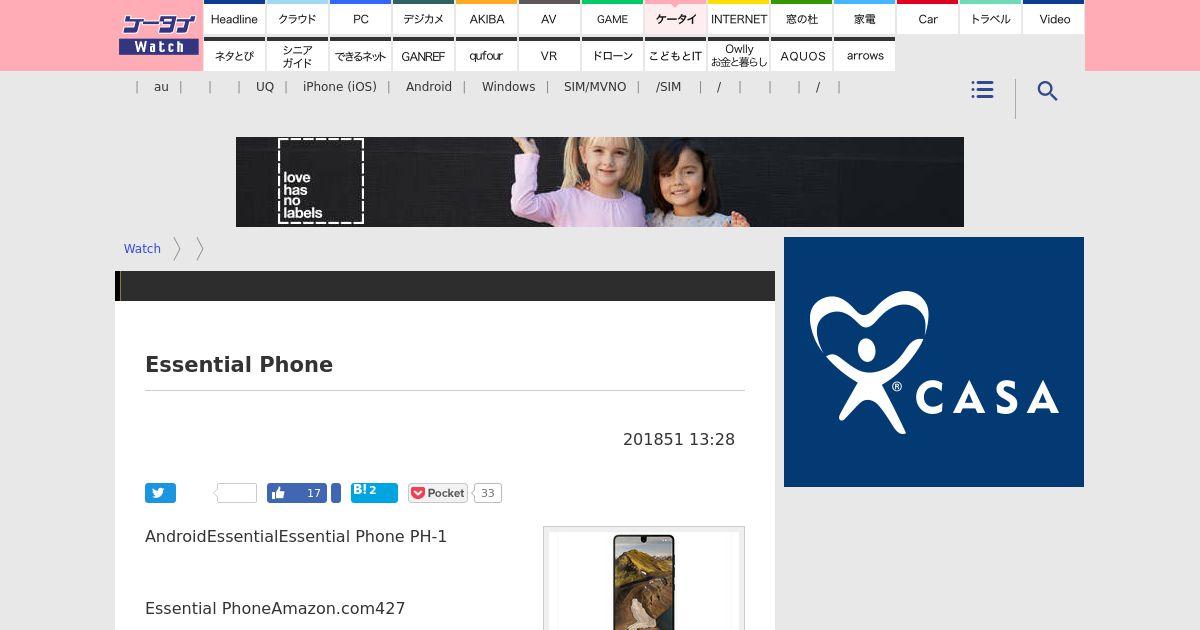Viewport: 1200px width, 630px height.
Task: Click the Twitter share count box
Action: tap(237, 493)
